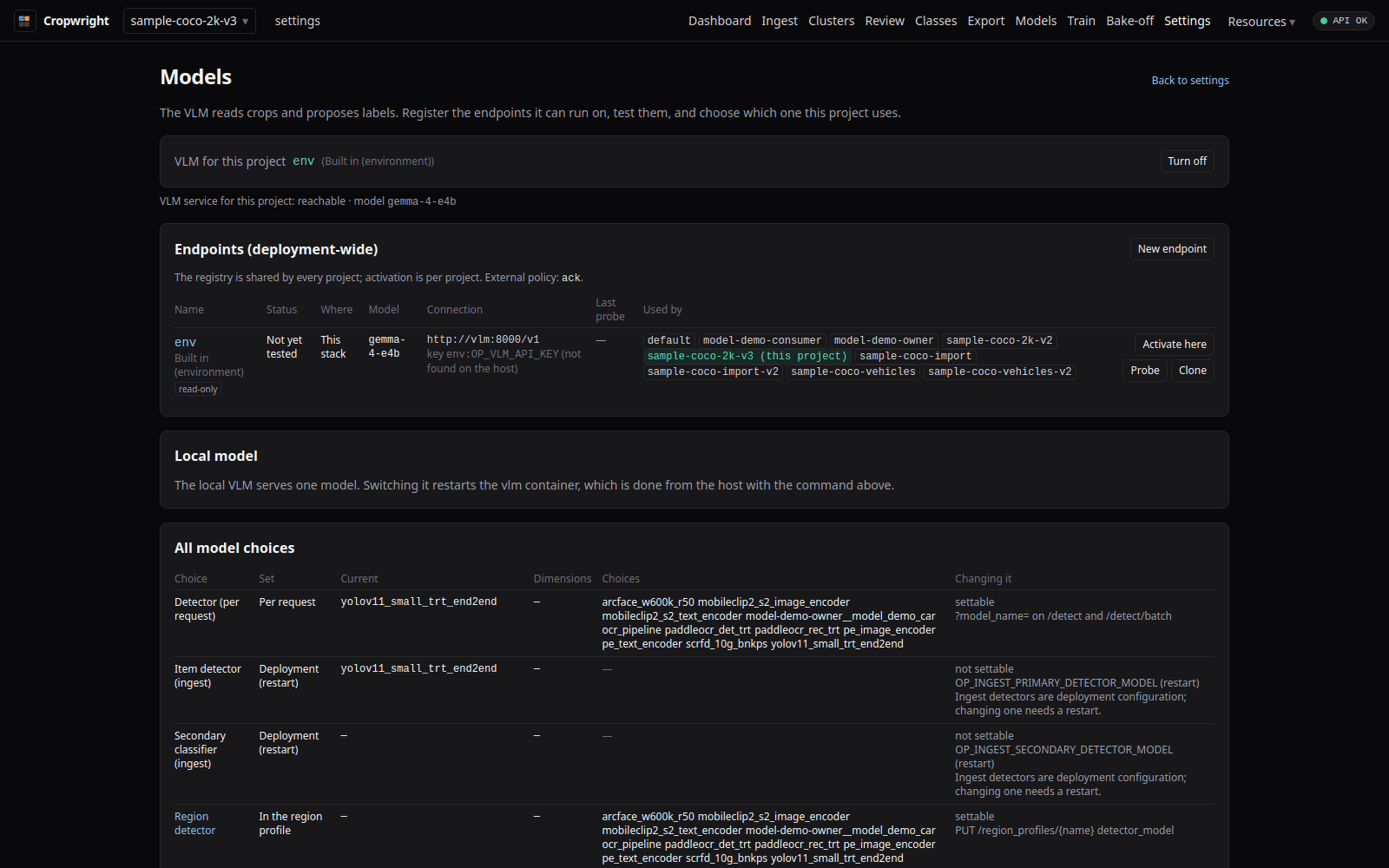Click the API OK status indicator
This screenshot has height=868, width=1389.
[1343, 21]
